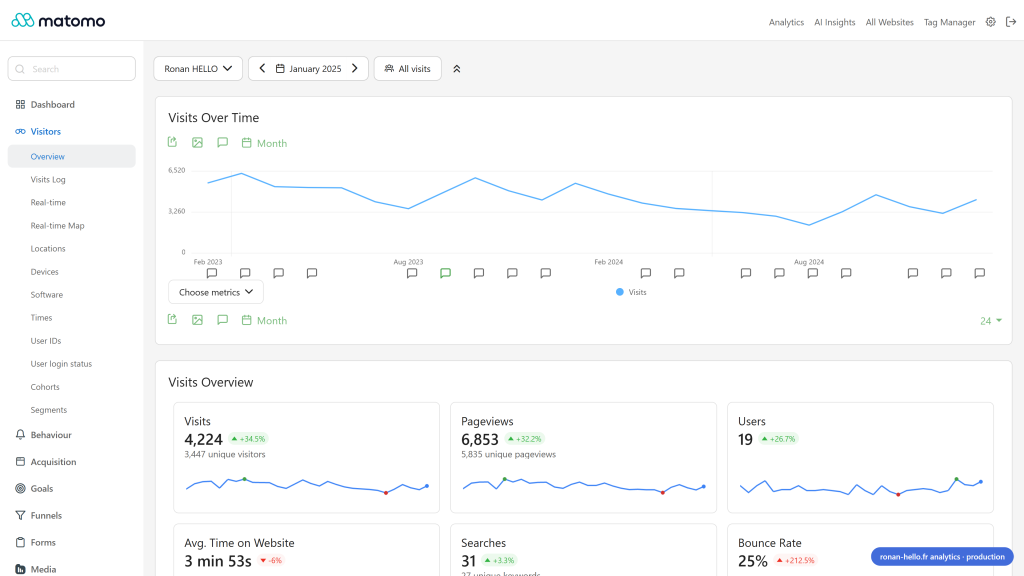Go to the month before January 2025
This screenshot has height=576, width=1024.
(263, 69)
